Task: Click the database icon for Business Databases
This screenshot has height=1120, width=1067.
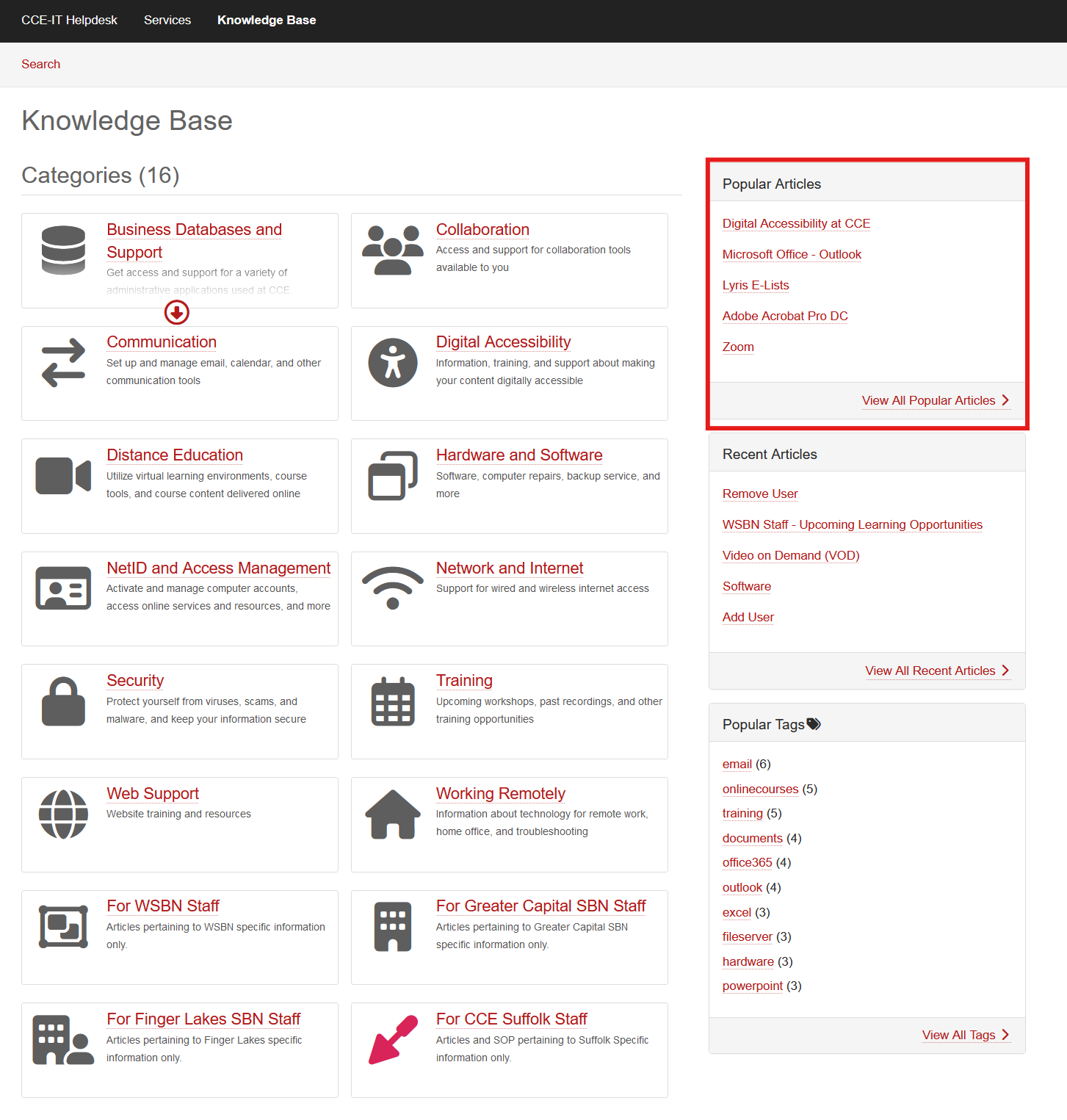Action: (63, 250)
